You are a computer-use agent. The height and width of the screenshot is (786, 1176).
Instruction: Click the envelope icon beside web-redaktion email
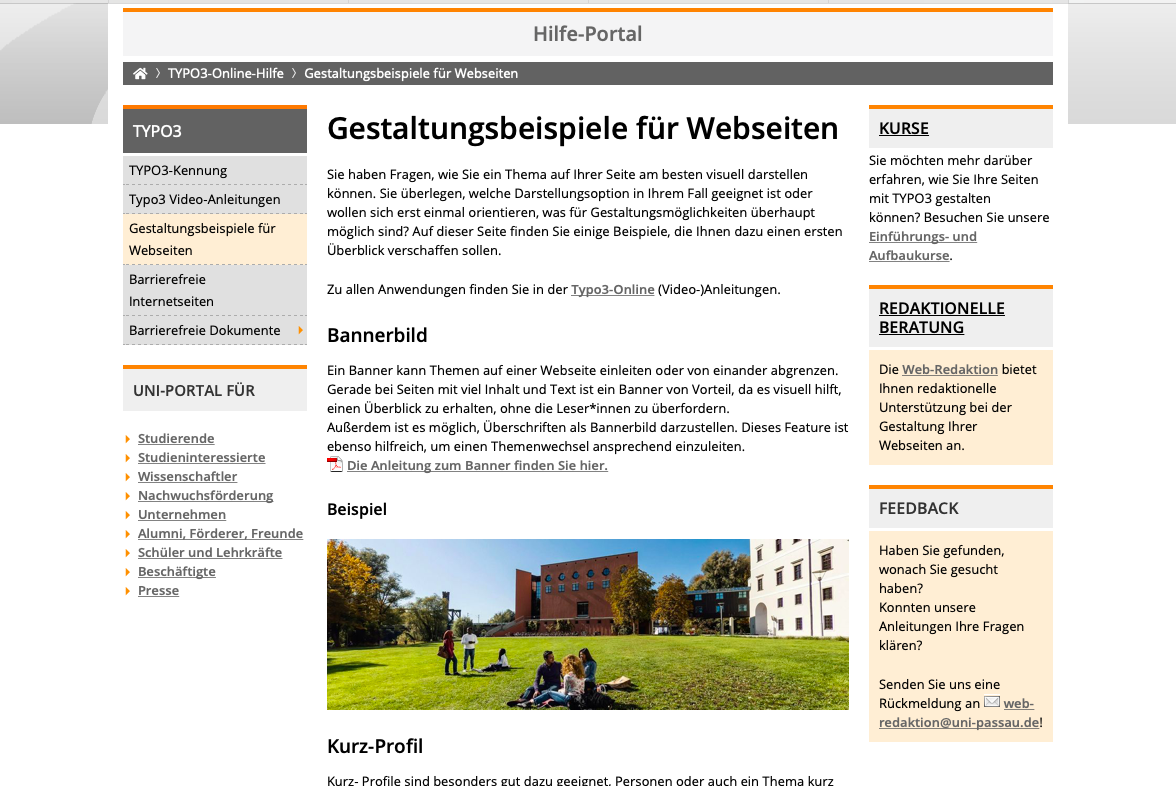tap(992, 702)
